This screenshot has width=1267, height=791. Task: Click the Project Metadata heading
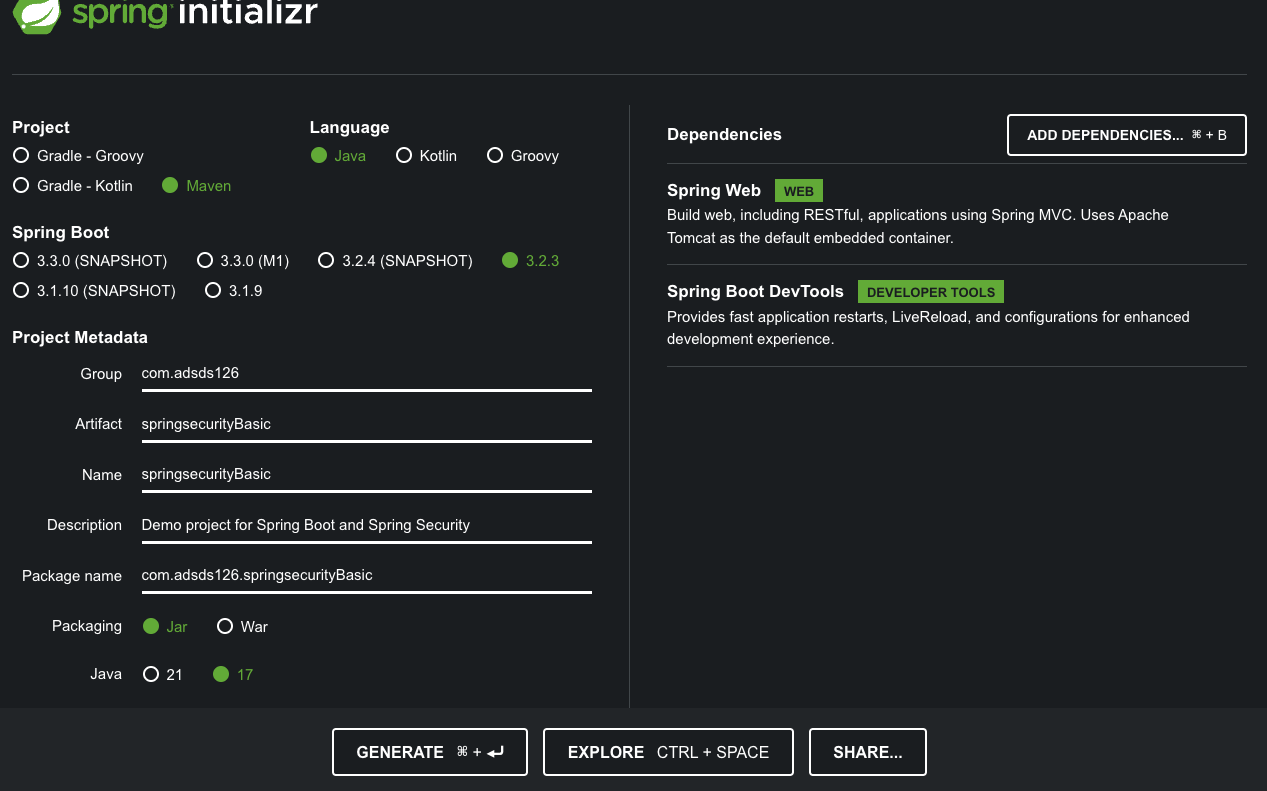(x=80, y=338)
